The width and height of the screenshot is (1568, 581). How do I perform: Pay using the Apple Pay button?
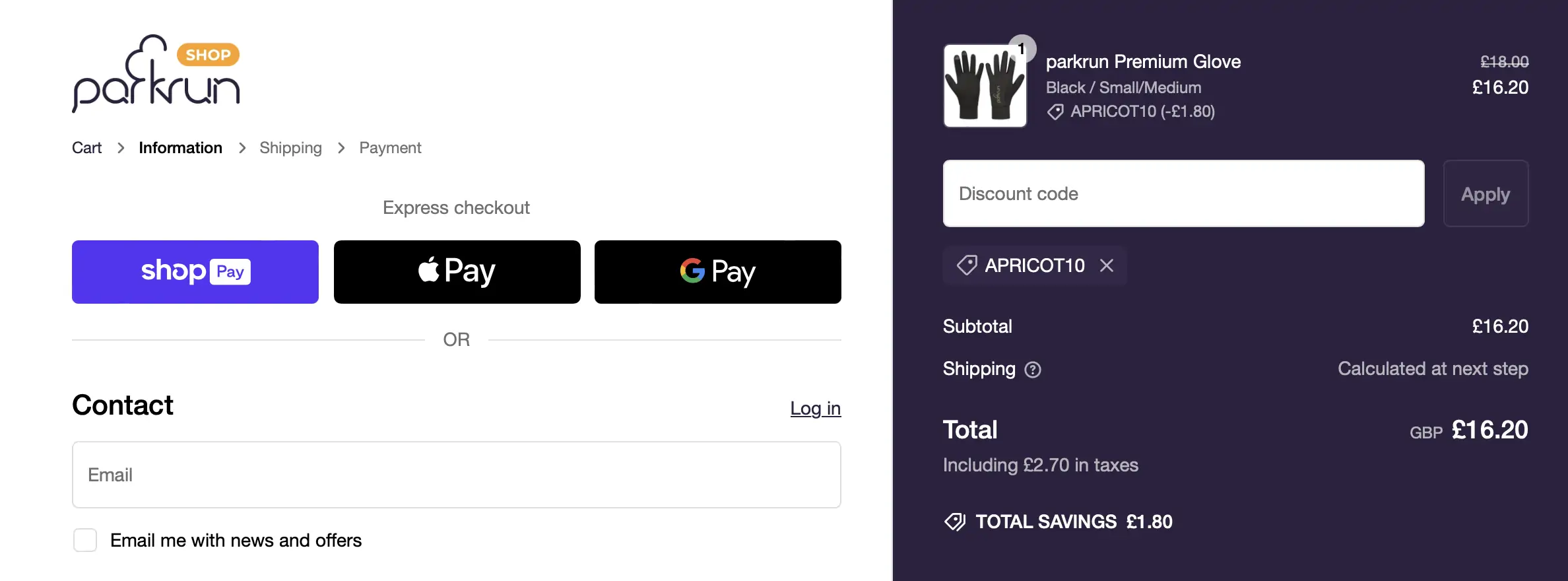(456, 271)
